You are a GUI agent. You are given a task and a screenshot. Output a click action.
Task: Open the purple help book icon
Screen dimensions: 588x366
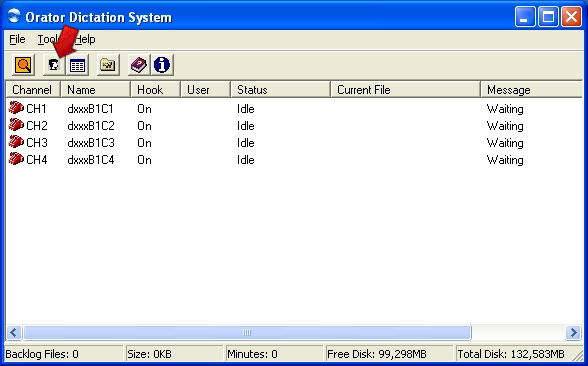[139, 65]
